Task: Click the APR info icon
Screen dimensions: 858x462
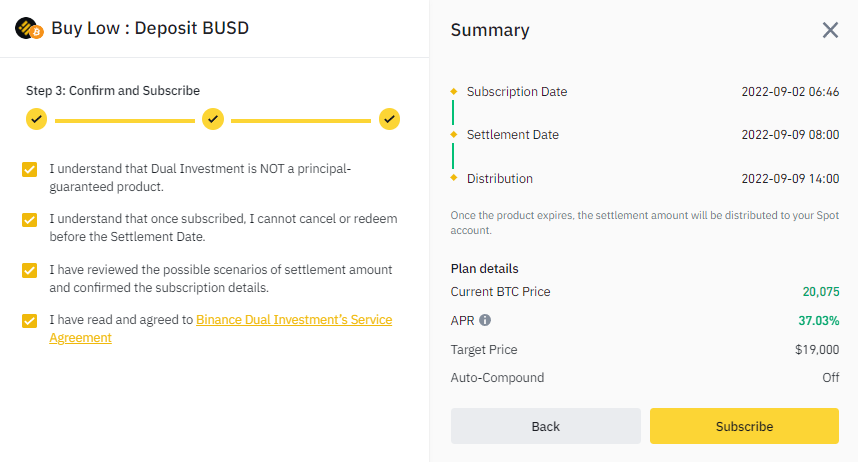Action: [485, 321]
